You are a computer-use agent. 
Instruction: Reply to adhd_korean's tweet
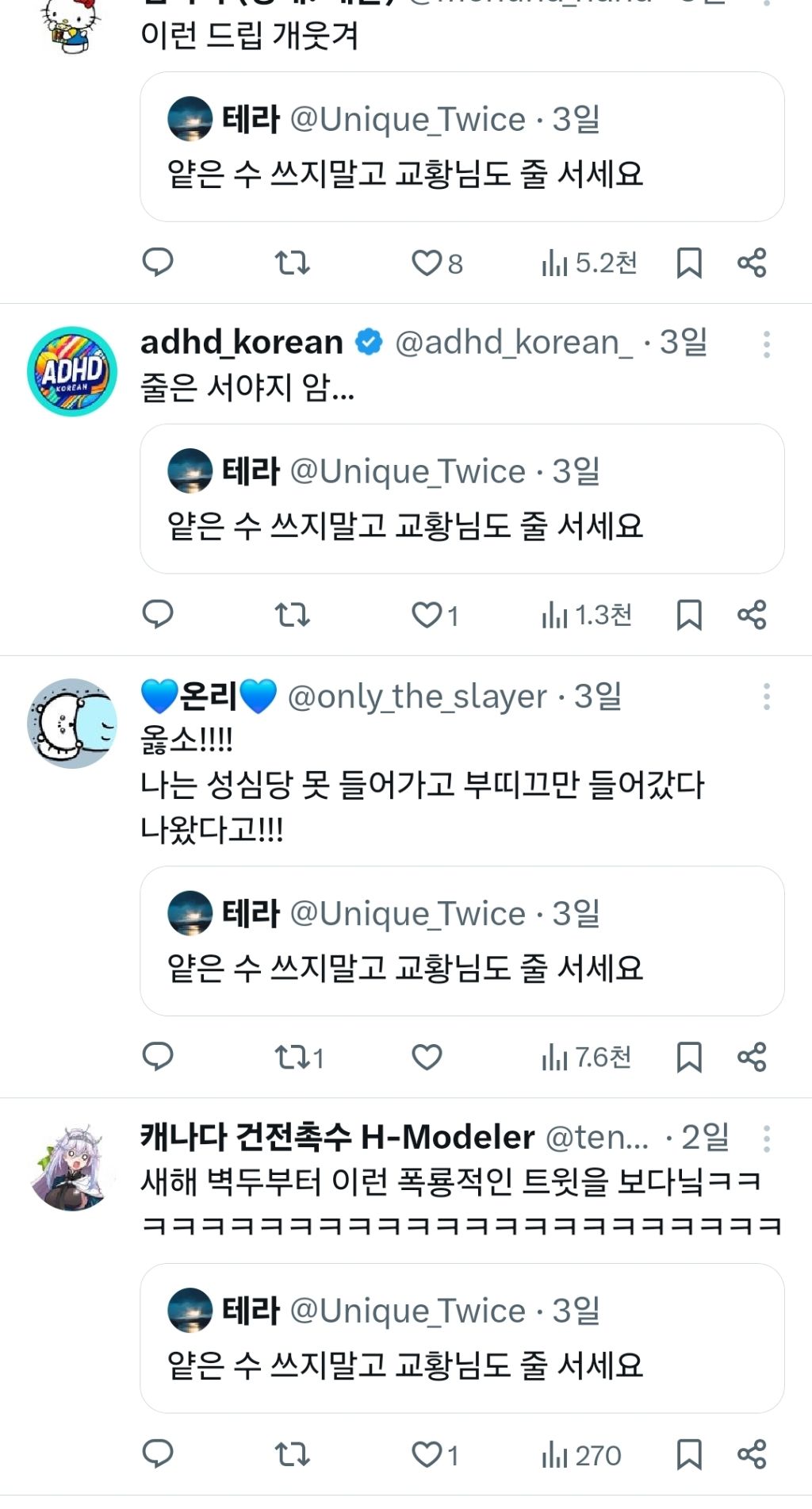(157, 614)
